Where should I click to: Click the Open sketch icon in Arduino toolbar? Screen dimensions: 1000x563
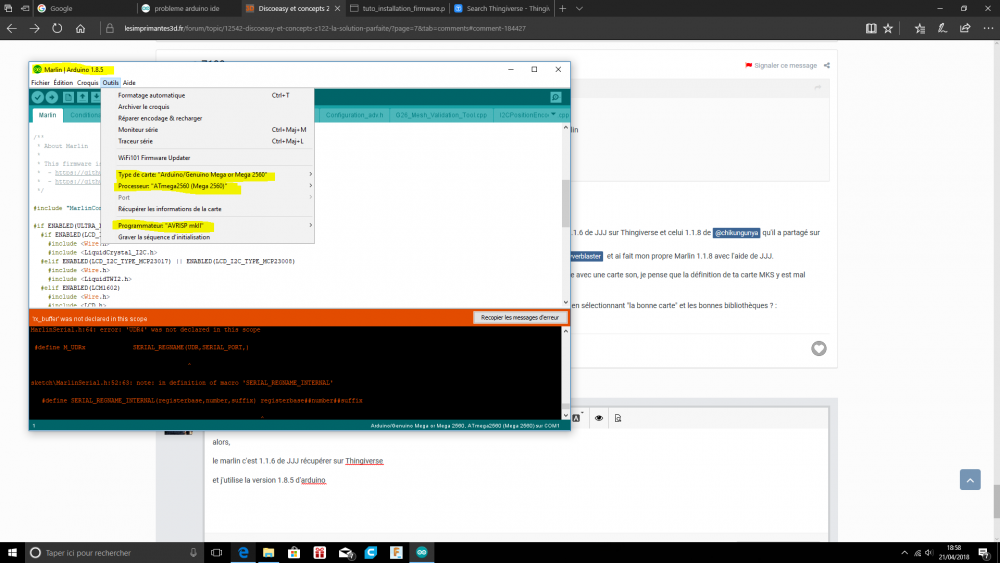(82, 97)
